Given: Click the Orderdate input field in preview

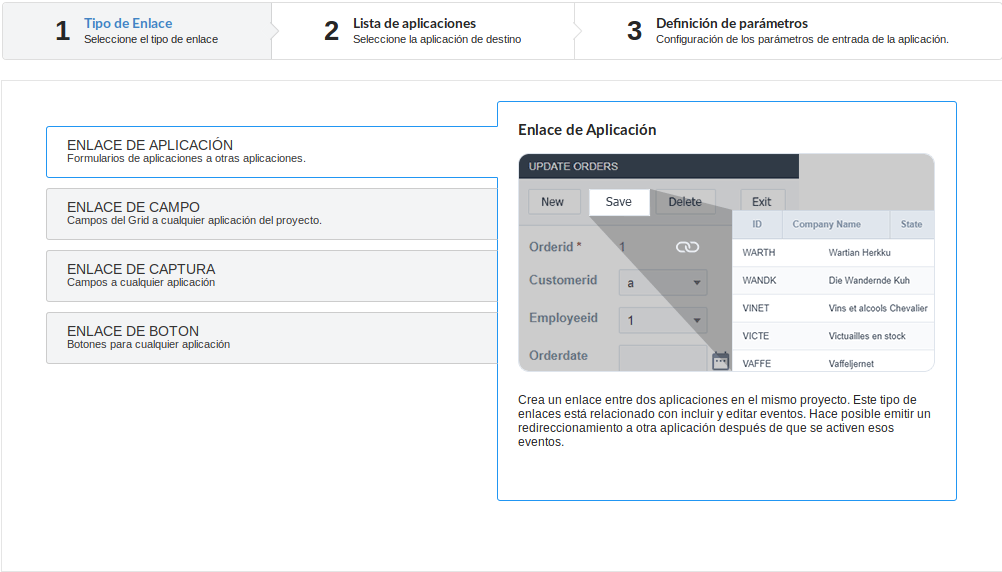Looking at the screenshot, I should 663,359.
